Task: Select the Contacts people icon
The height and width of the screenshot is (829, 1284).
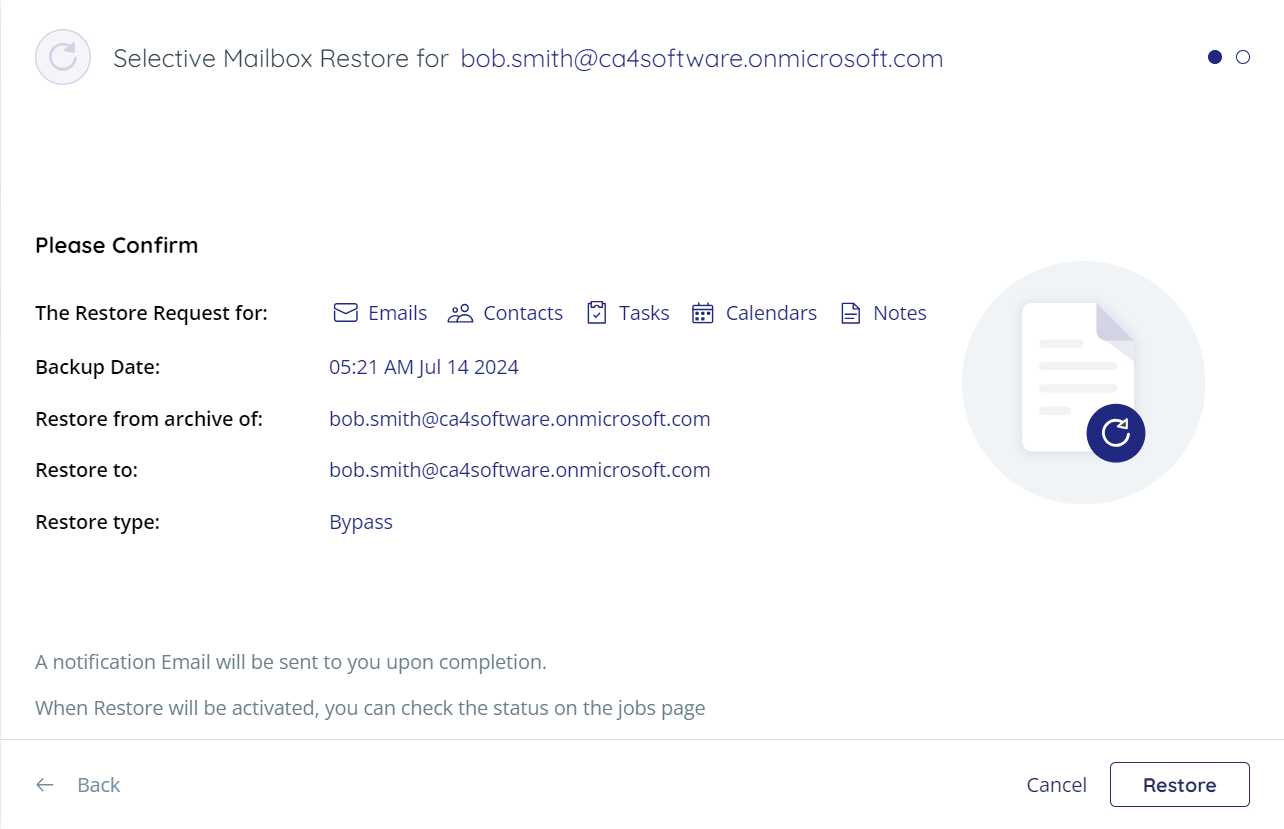Action: click(x=461, y=312)
